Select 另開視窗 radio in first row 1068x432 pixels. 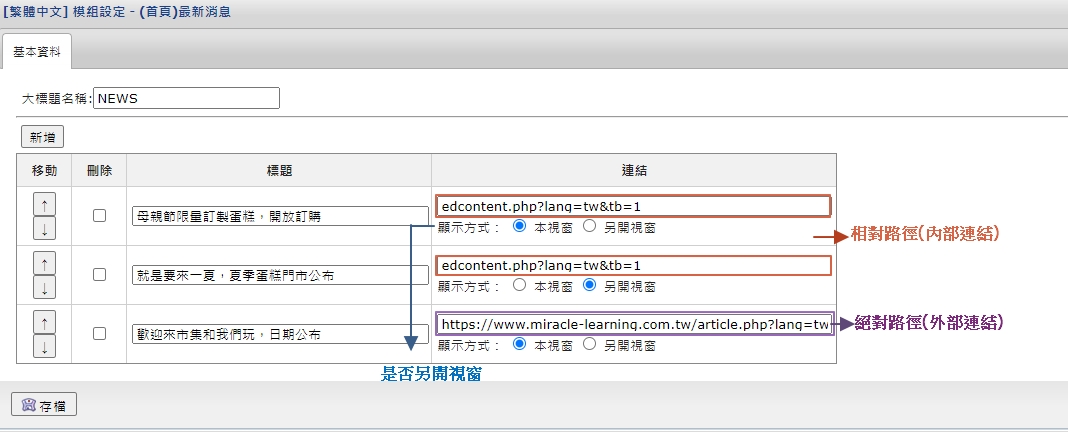(589, 226)
